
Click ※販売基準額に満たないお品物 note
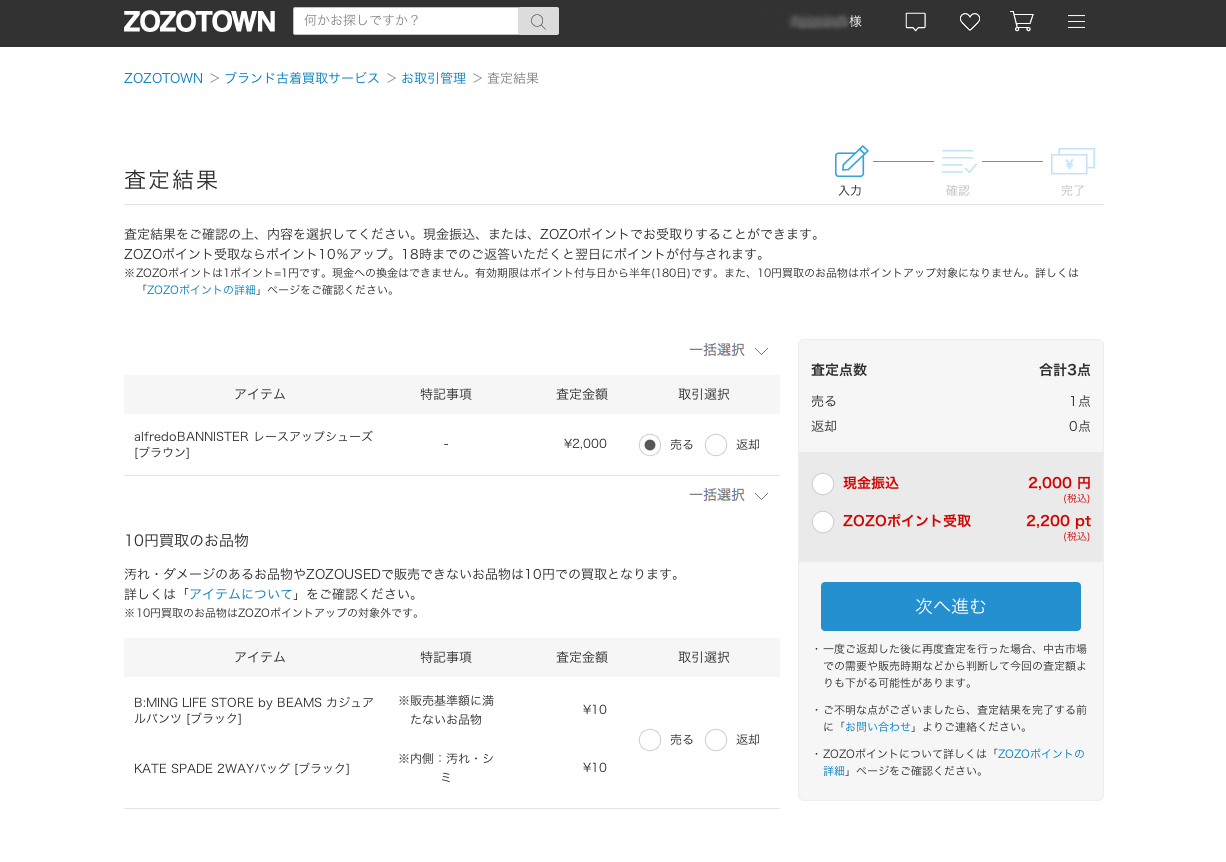pos(446,710)
